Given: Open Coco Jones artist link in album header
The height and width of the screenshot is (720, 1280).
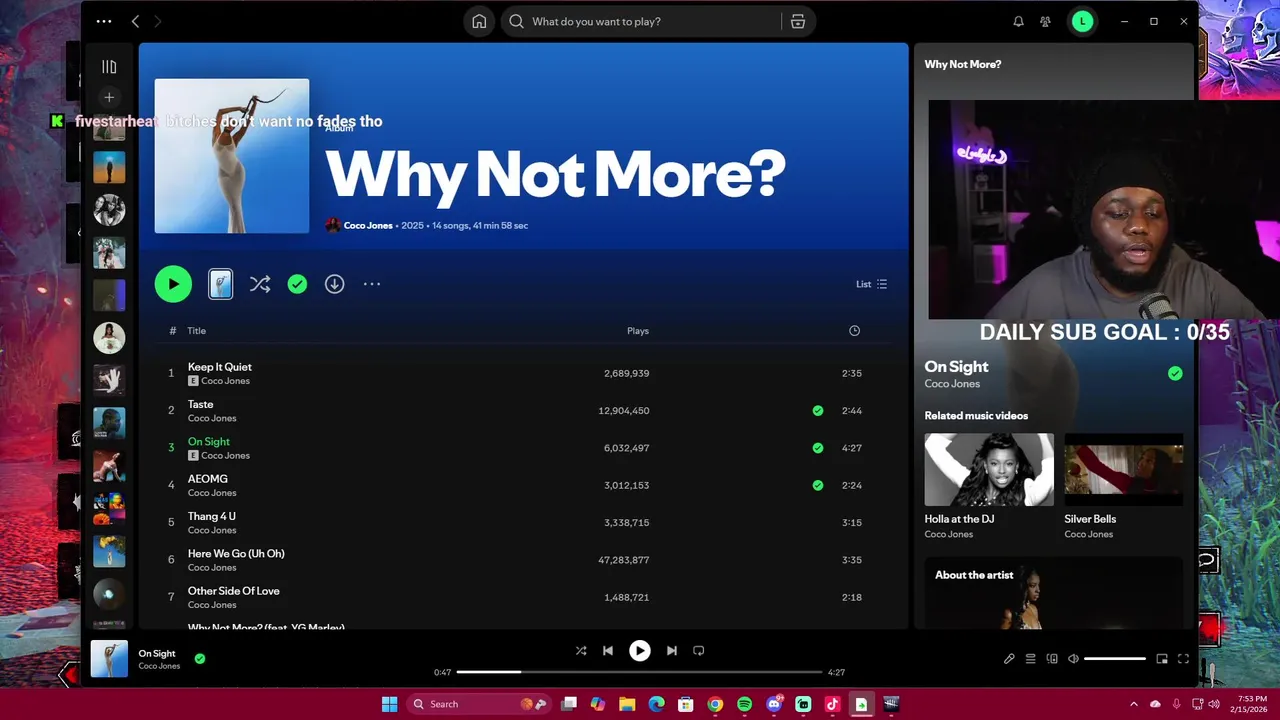Looking at the screenshot, I should 368,225.
